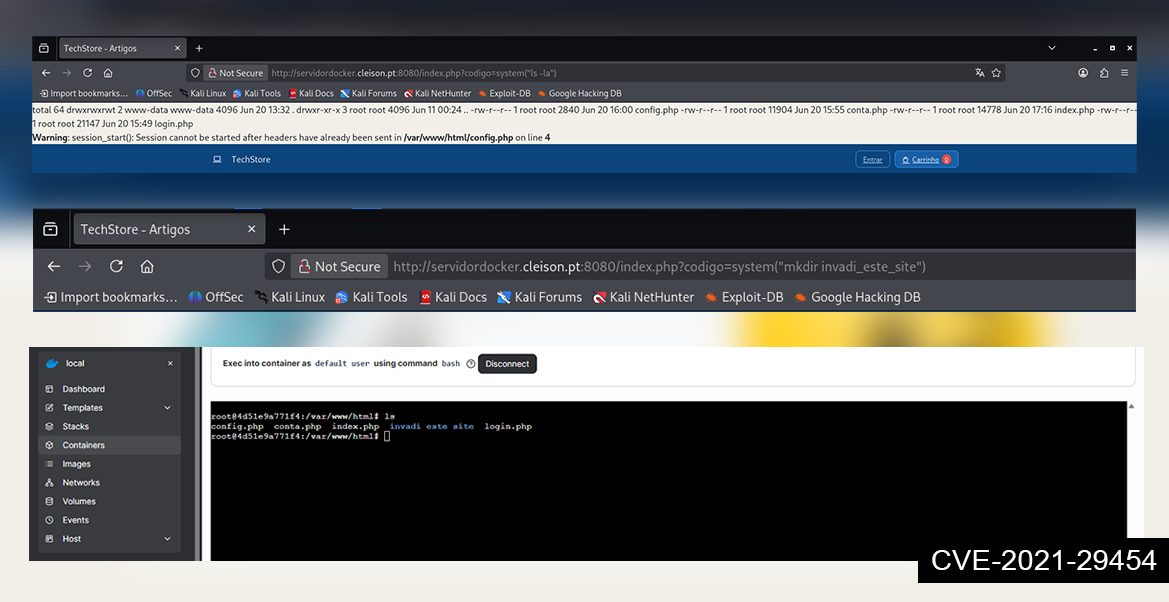Click the home icon in the top browser toolbar
The image size is (1169, 602).
(x=108, y=73)
